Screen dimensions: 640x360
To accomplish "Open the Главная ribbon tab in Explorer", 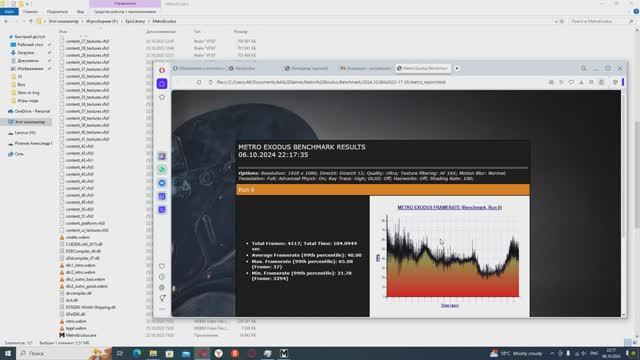I will [x=30, y=12].
